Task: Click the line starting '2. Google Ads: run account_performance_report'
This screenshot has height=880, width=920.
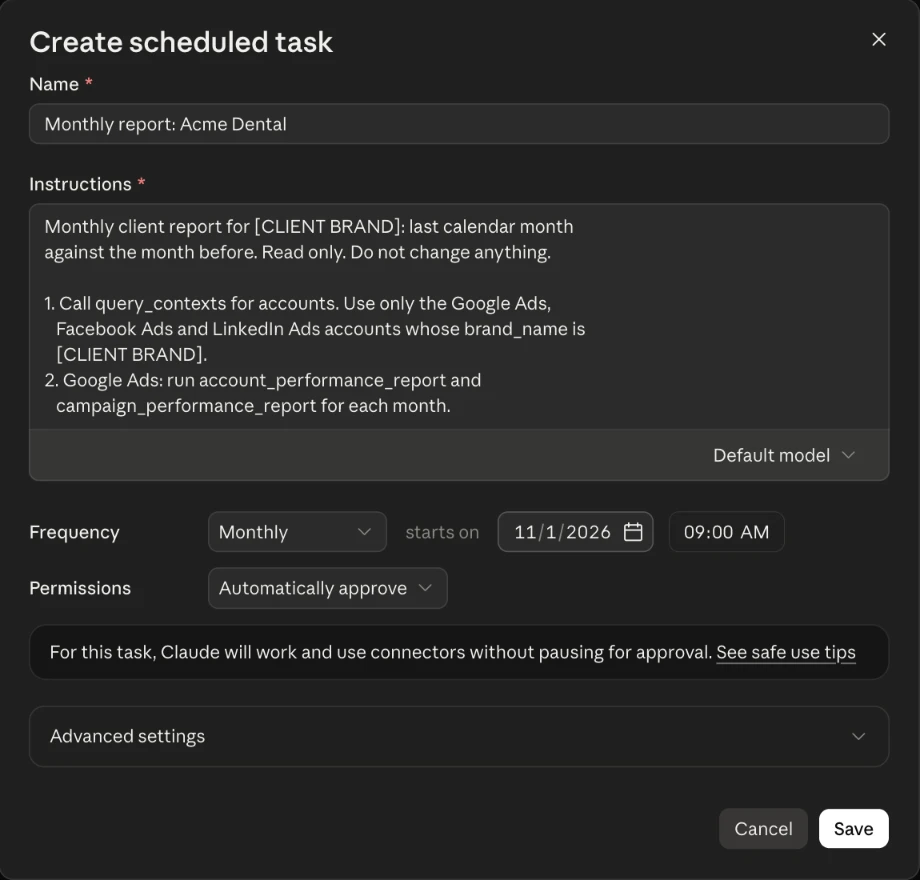Action: click(x=263, y=380)
